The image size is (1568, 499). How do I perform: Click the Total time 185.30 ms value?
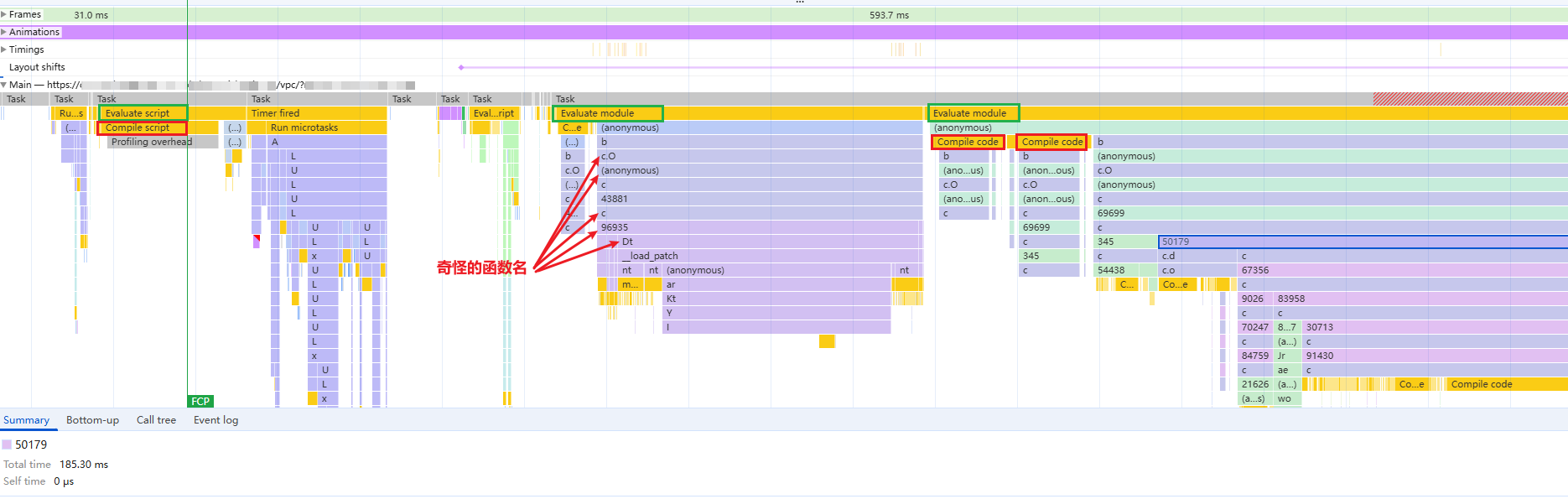tap(84, 465)
